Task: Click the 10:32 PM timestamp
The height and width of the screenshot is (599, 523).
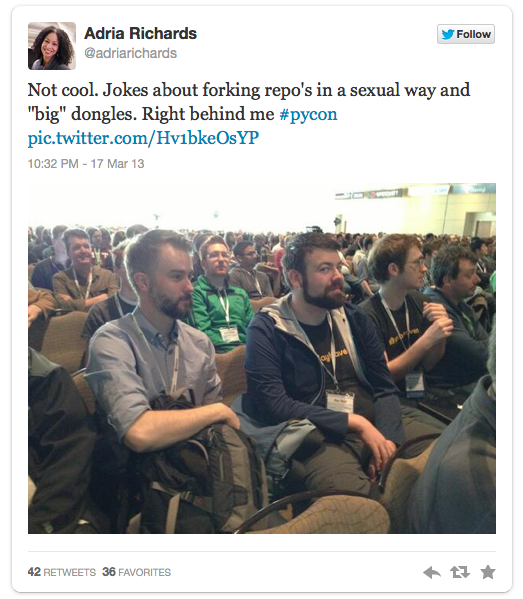Action: [53, 164]
